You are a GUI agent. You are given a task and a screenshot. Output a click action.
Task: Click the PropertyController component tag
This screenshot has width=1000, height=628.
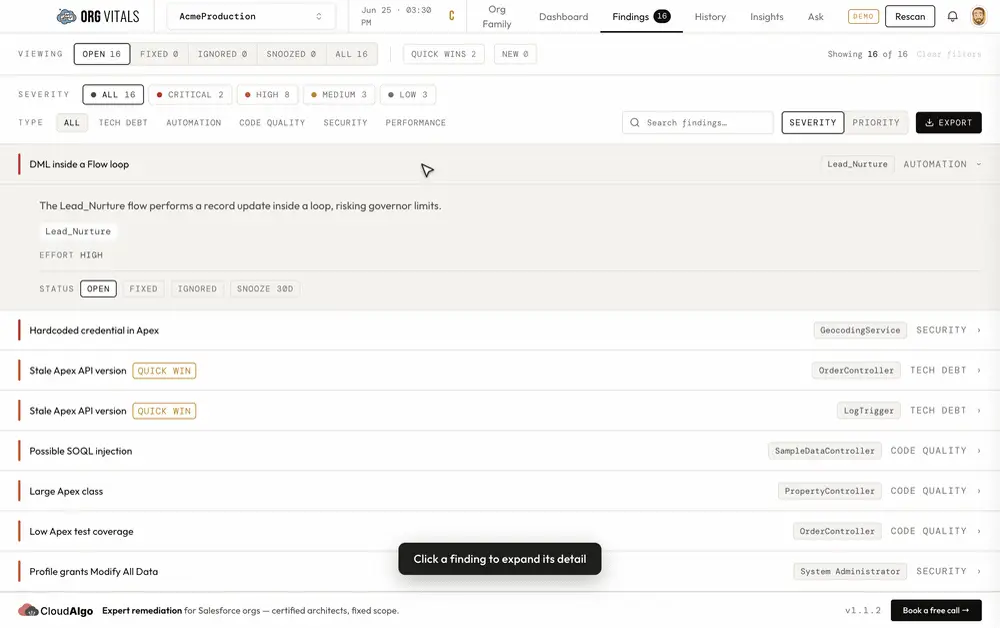(x=829, y=491)
